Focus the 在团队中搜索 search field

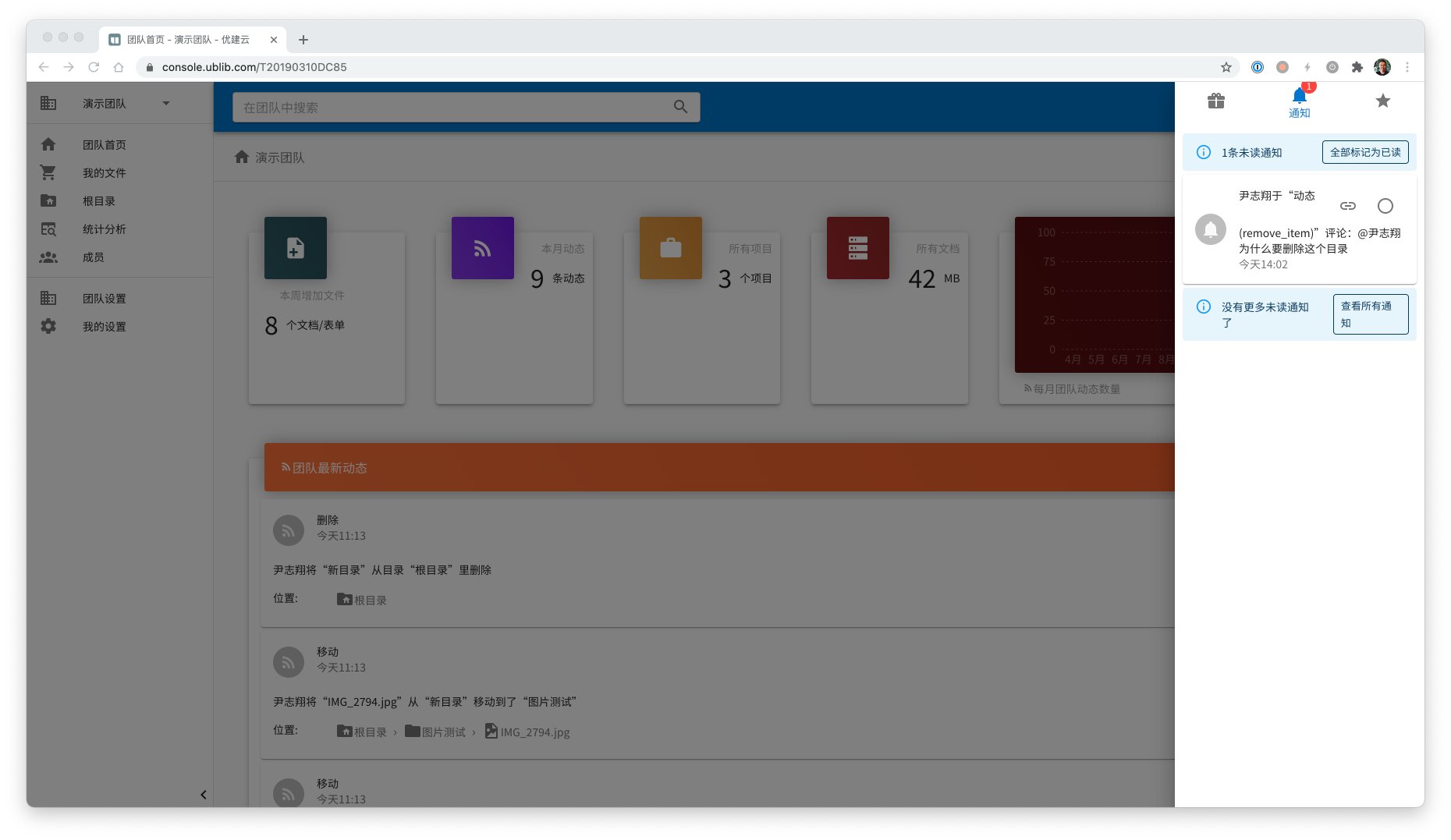pos(452,108)
